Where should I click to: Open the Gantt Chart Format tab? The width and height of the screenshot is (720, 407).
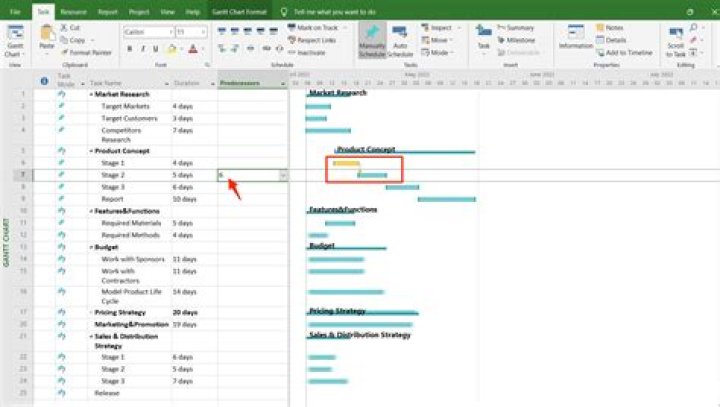click(x=242, y=8)
